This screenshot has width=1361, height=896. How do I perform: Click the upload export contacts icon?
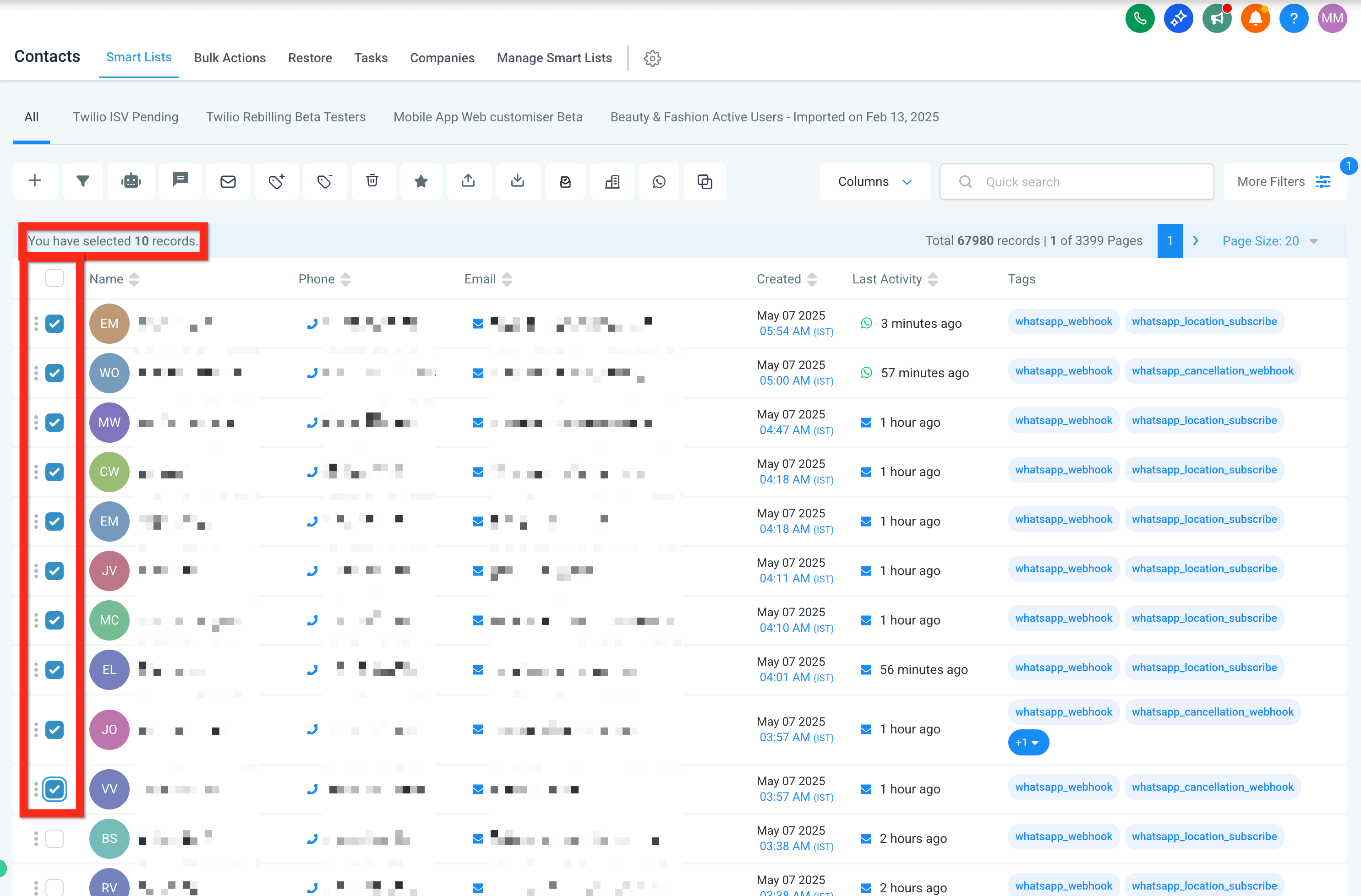(x=468, y=181)
